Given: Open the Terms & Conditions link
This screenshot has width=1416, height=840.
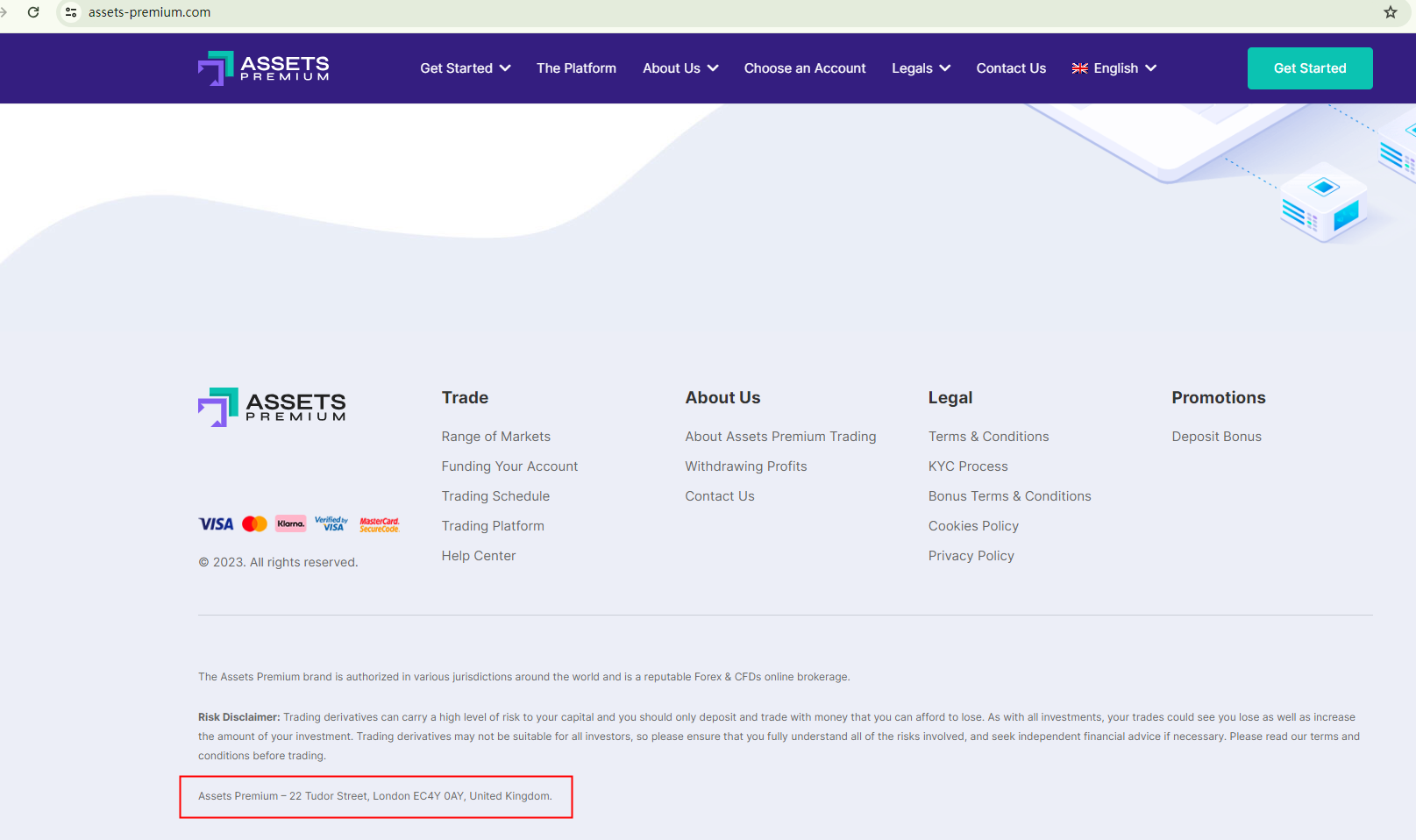Looking at the screenshot, I should point(988,437).
